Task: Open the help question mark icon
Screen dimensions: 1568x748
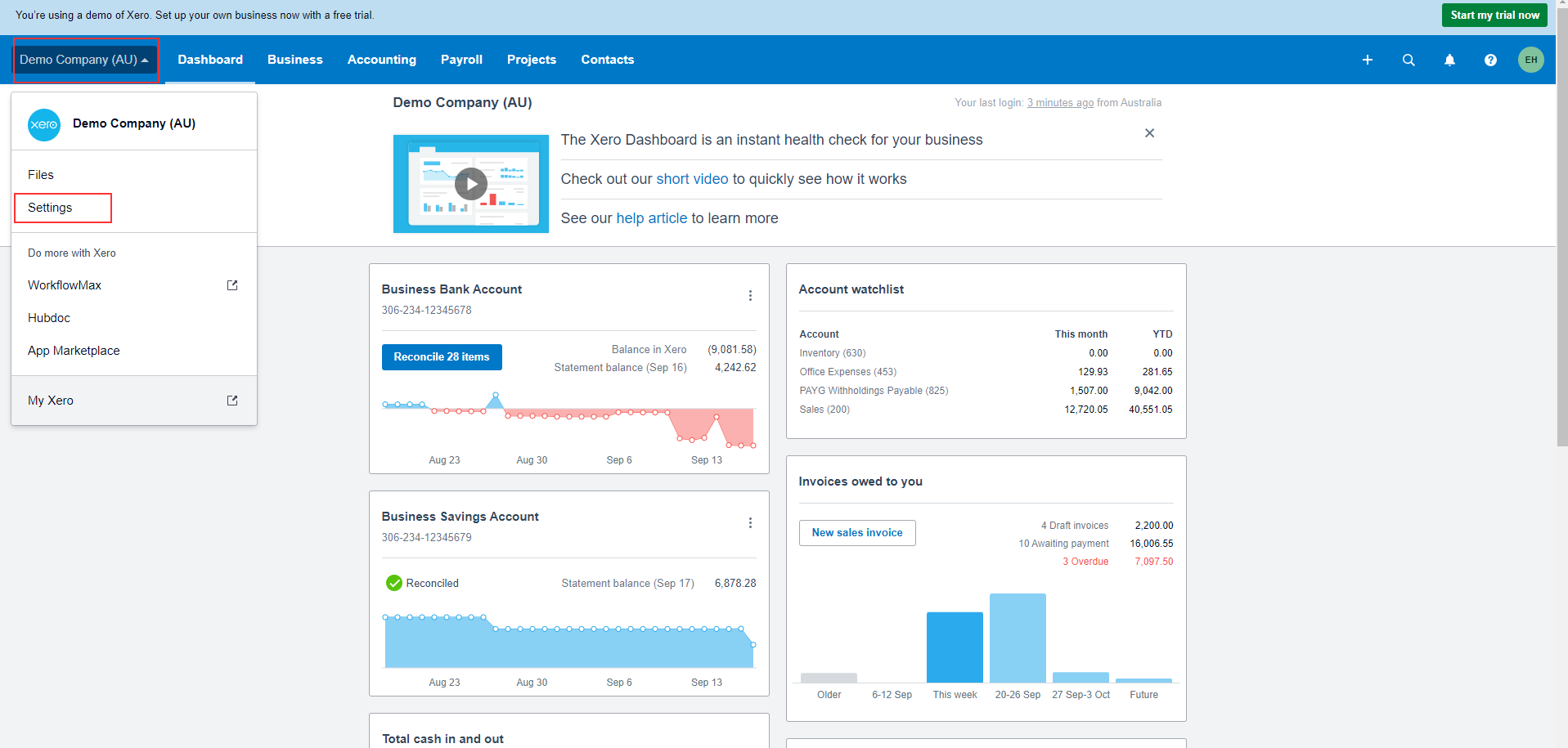Action: 1490,60
